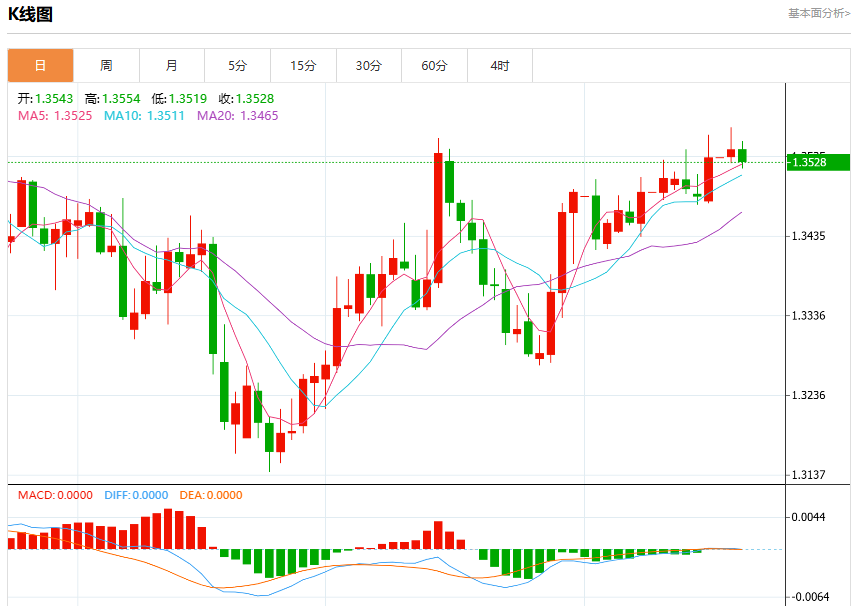This screenshot has width=855, height=606.
Task: Click the K线图 chart title
Action: 31,14
